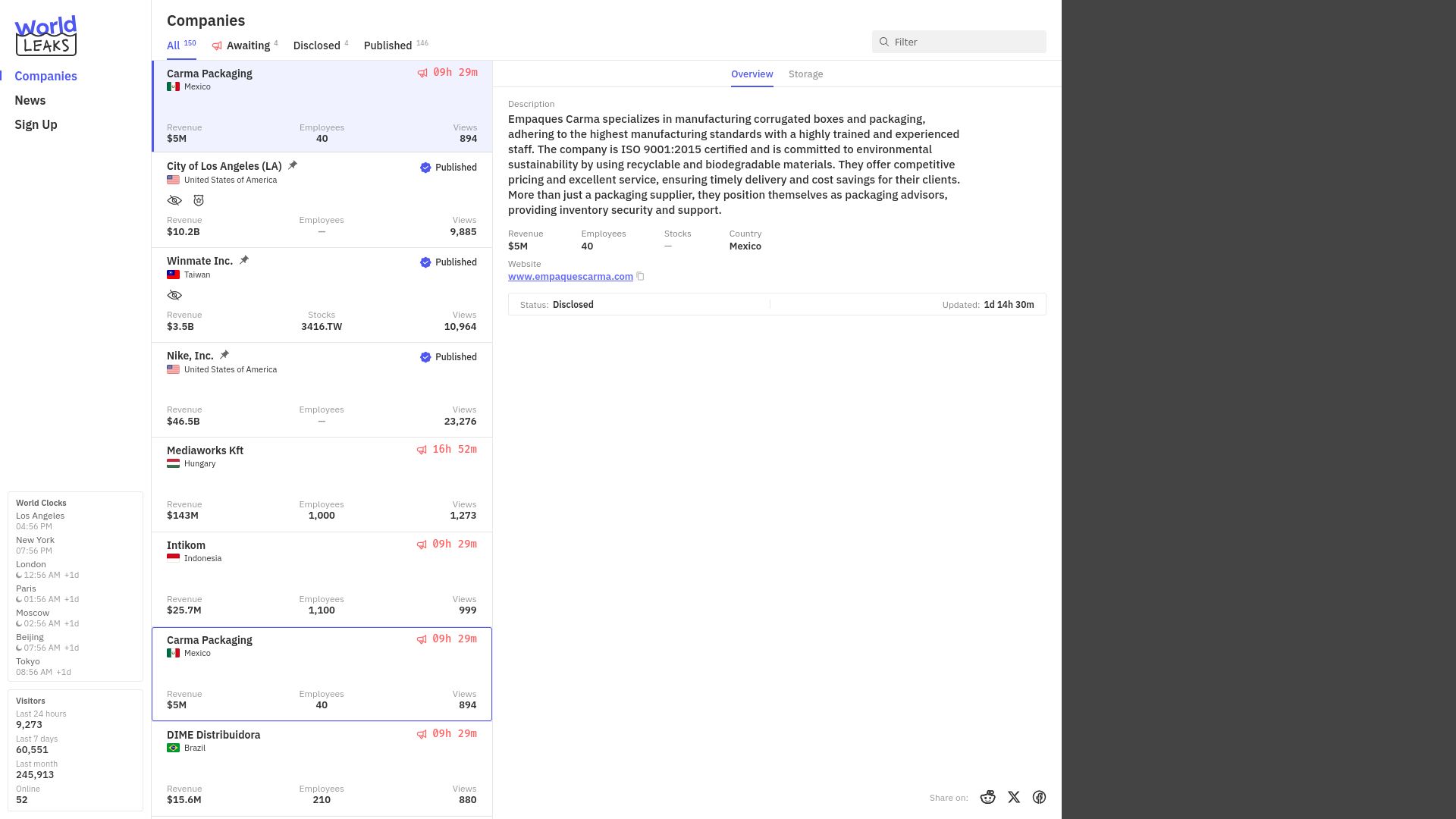Share on Facebook icon
Image resolution: width=1456 pixels, height=819 pixels.
(x=1039, y=797)
